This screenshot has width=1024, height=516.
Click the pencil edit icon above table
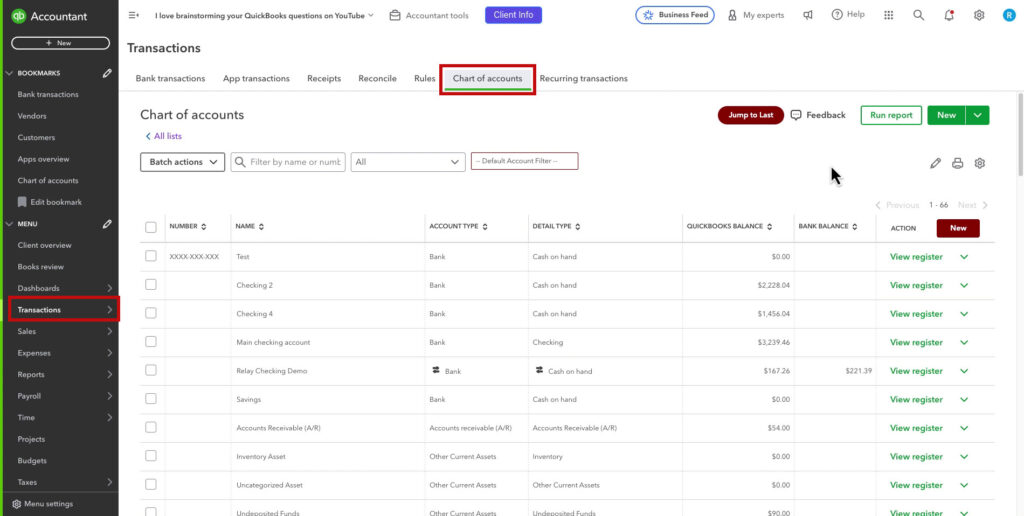coord(935,163)
